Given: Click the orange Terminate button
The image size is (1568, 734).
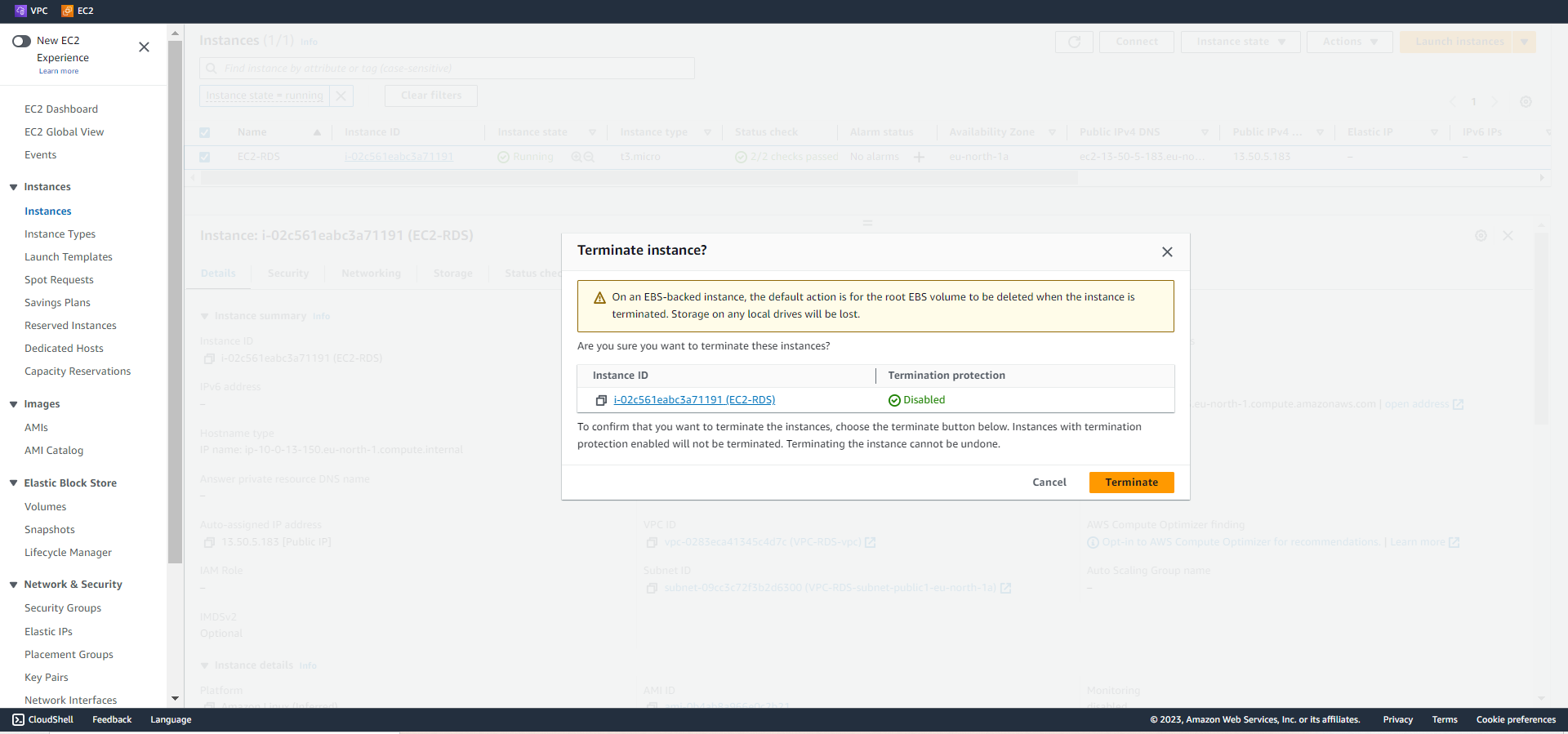Looking at the screenshot, I should tap(1131, 483).
